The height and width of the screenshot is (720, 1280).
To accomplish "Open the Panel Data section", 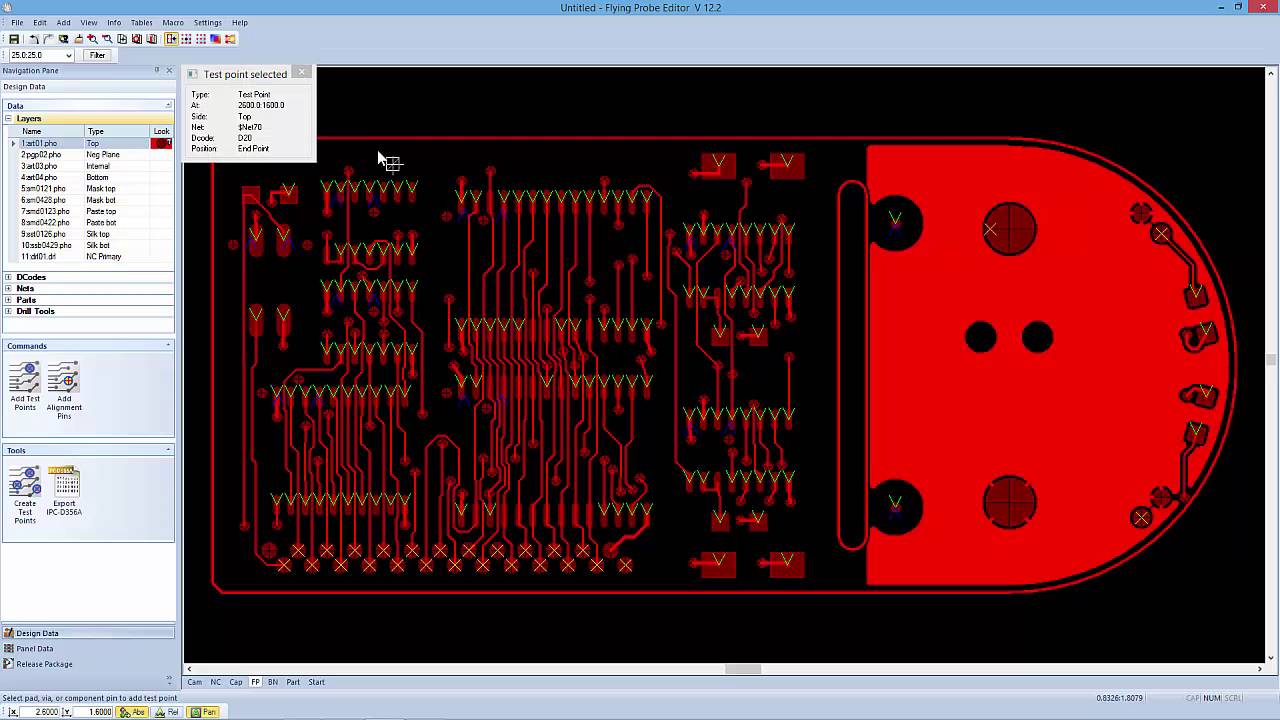I will pyautogui.click(x=88, y=648).
